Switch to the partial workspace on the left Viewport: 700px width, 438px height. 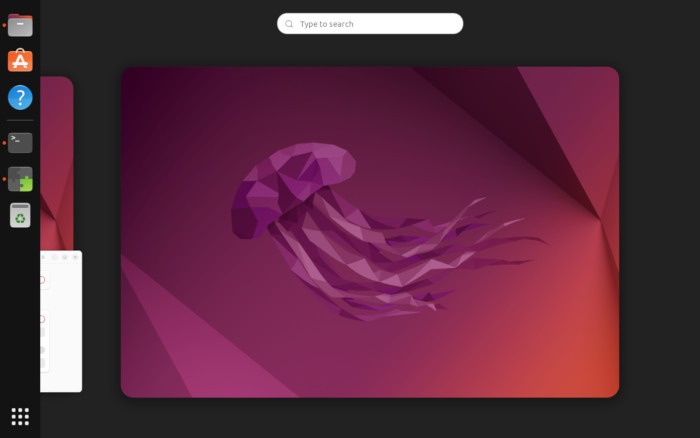57,163
